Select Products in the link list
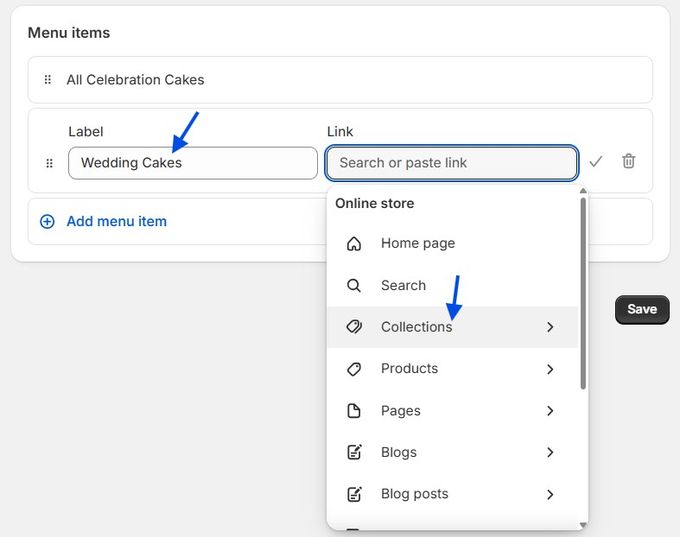Image resolution: width=680 pixels, height=537 pixels. tap(453, 369)
